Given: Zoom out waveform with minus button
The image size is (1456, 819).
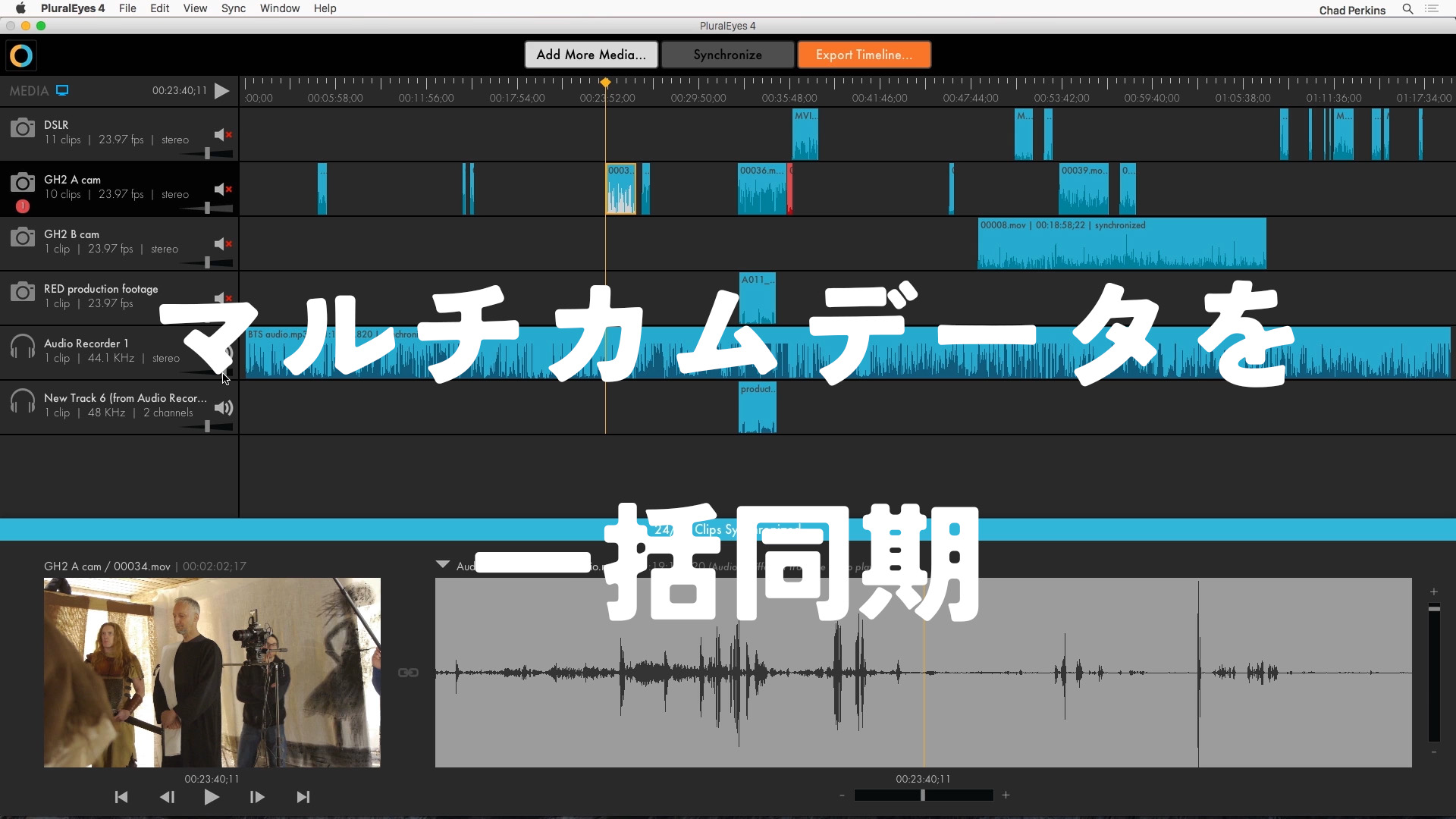Looking at the screenshot, I should (842, 795).
